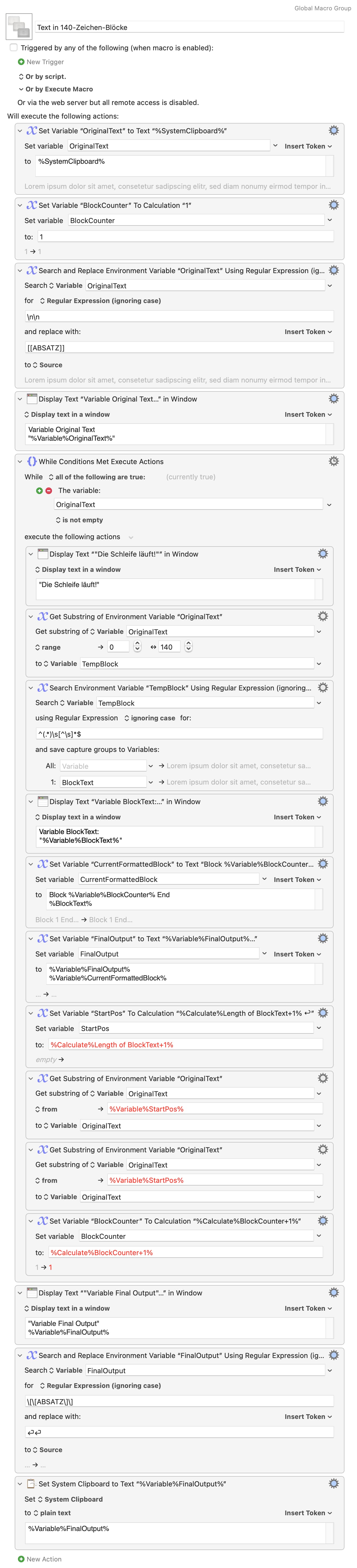Click New Trigger to add a trigger
The image size is (357, 1568).
(x=45, y=62)
